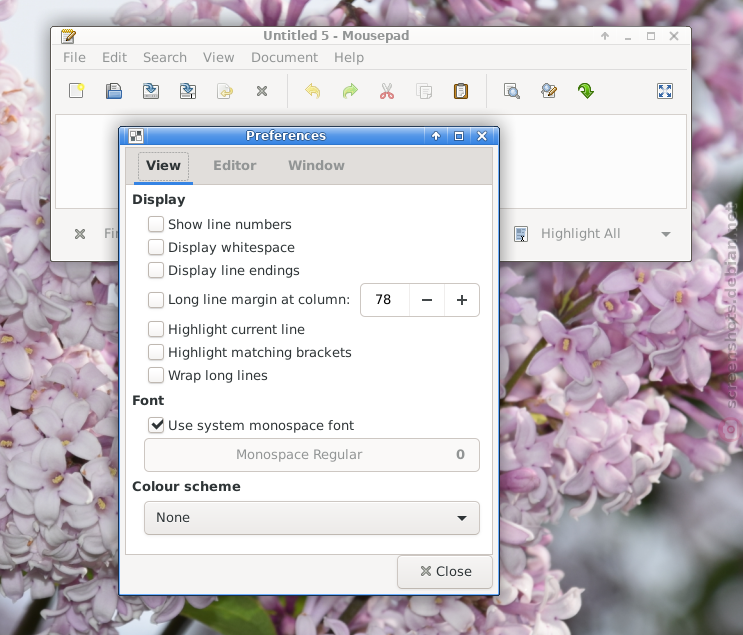Enable Show line numbers
This screenshot has width=743, height=635.
tap(155, 224)
